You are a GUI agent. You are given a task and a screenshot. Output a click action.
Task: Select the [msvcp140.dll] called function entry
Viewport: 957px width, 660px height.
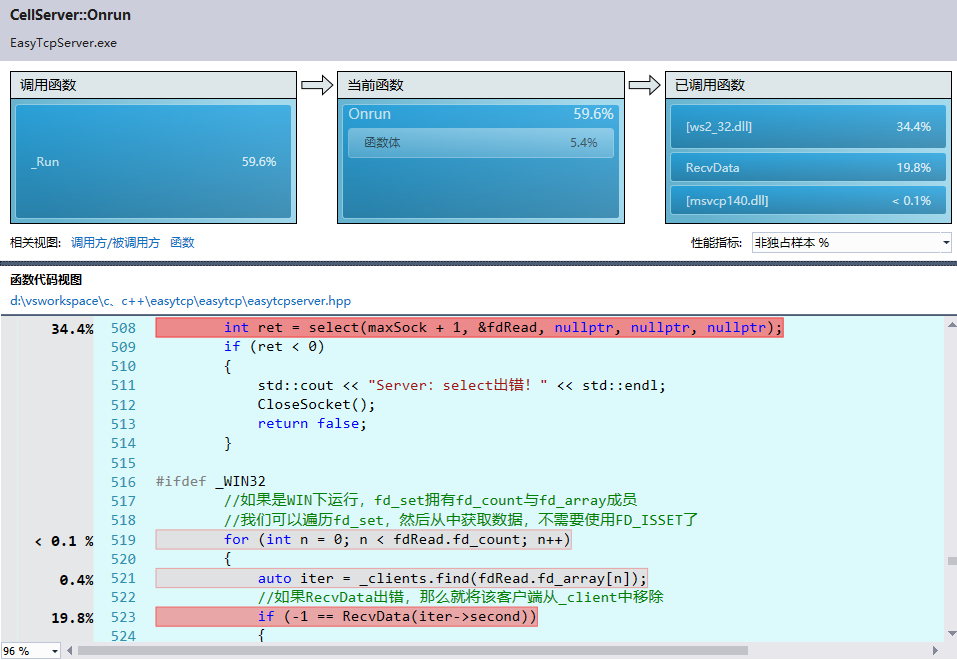[x=808, y=200]
